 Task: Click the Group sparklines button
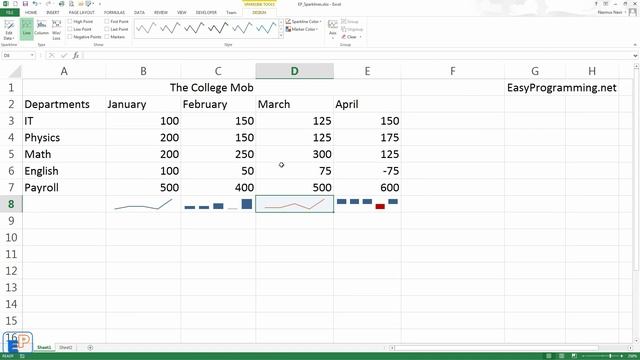[350, 21]
